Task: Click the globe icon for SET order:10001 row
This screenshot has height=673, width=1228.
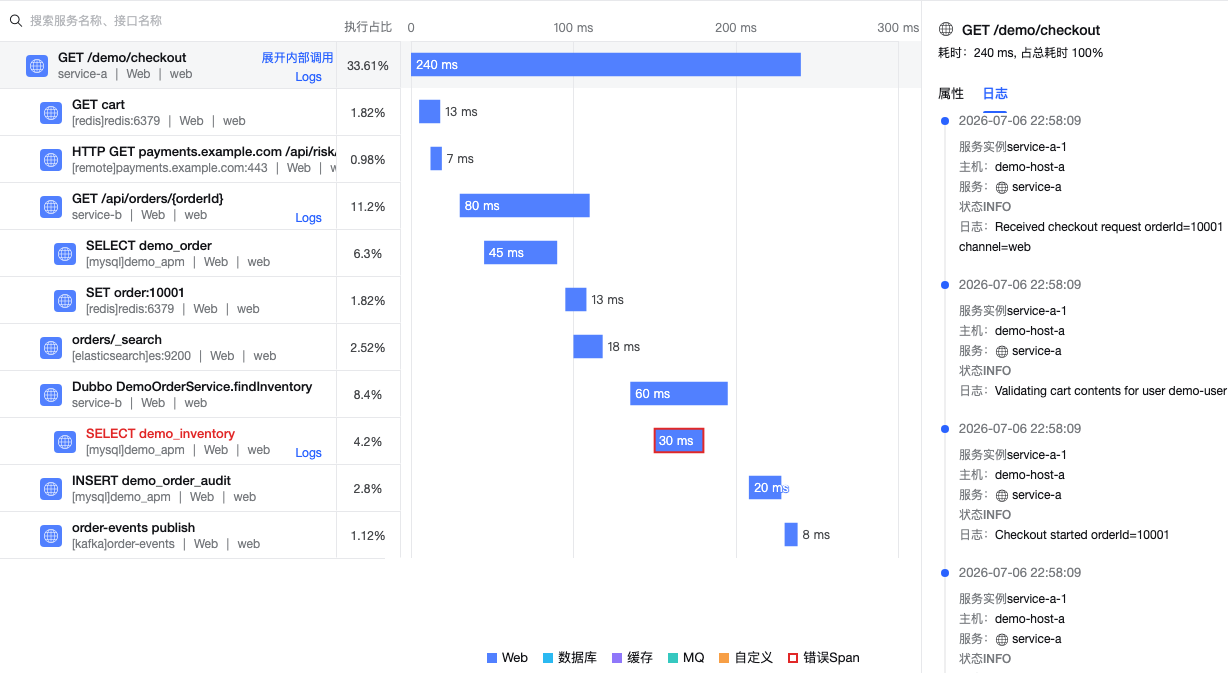Action: (x=65, y=301)
